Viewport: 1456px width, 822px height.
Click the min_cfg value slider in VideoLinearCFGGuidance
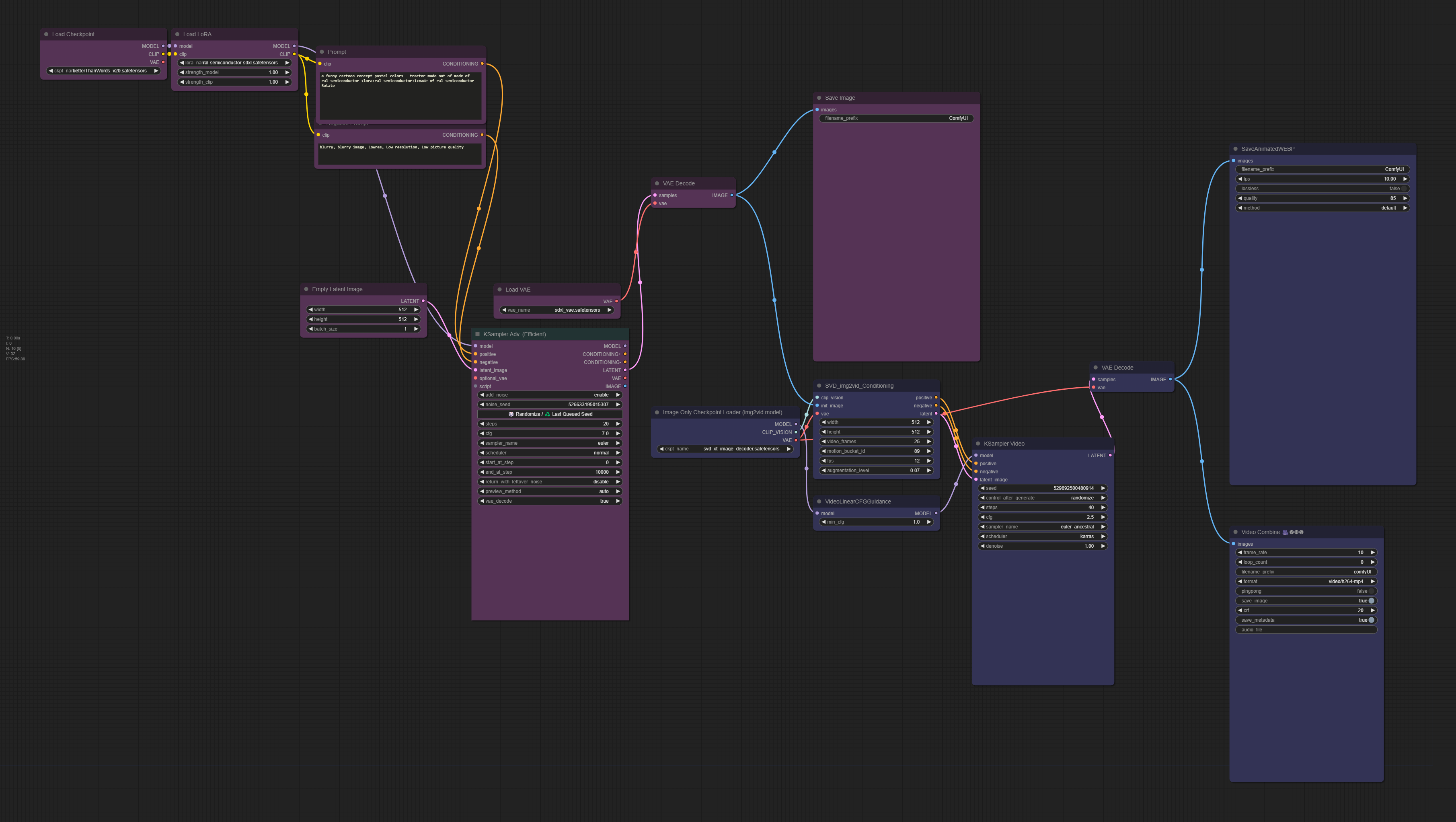pyautogui.click(x=876, y=522)
